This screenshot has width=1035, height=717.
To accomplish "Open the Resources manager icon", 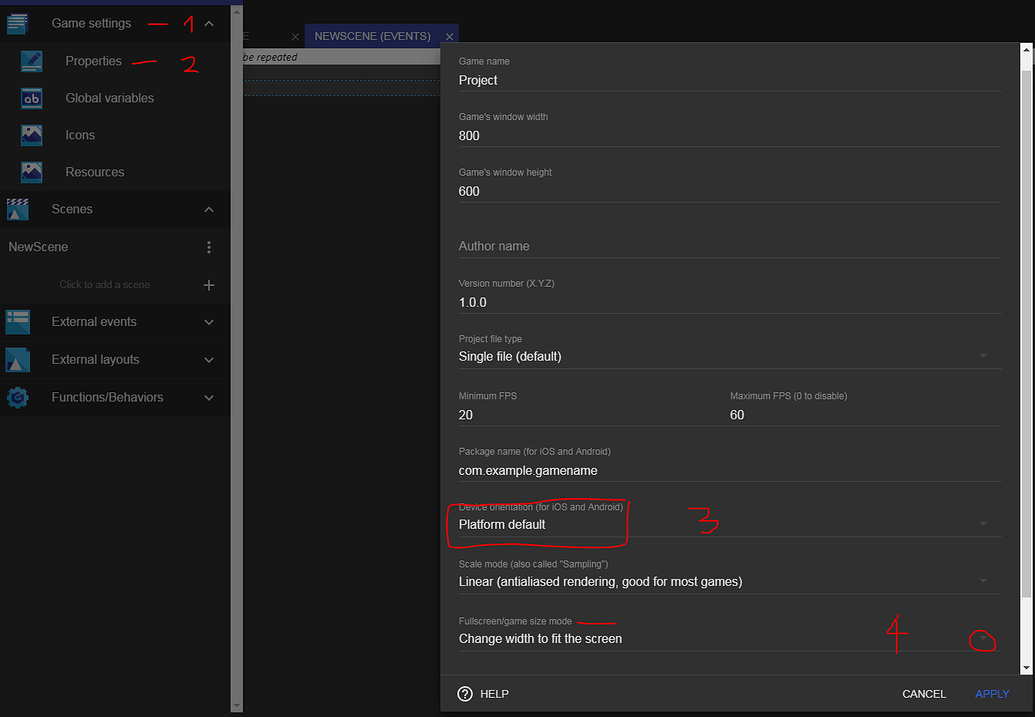I will click(x=33, y=171).
